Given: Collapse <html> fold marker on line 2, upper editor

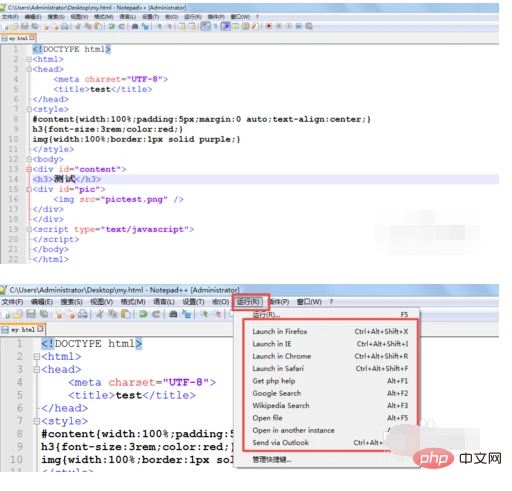Looking at the screenshot, I should 29,59.
